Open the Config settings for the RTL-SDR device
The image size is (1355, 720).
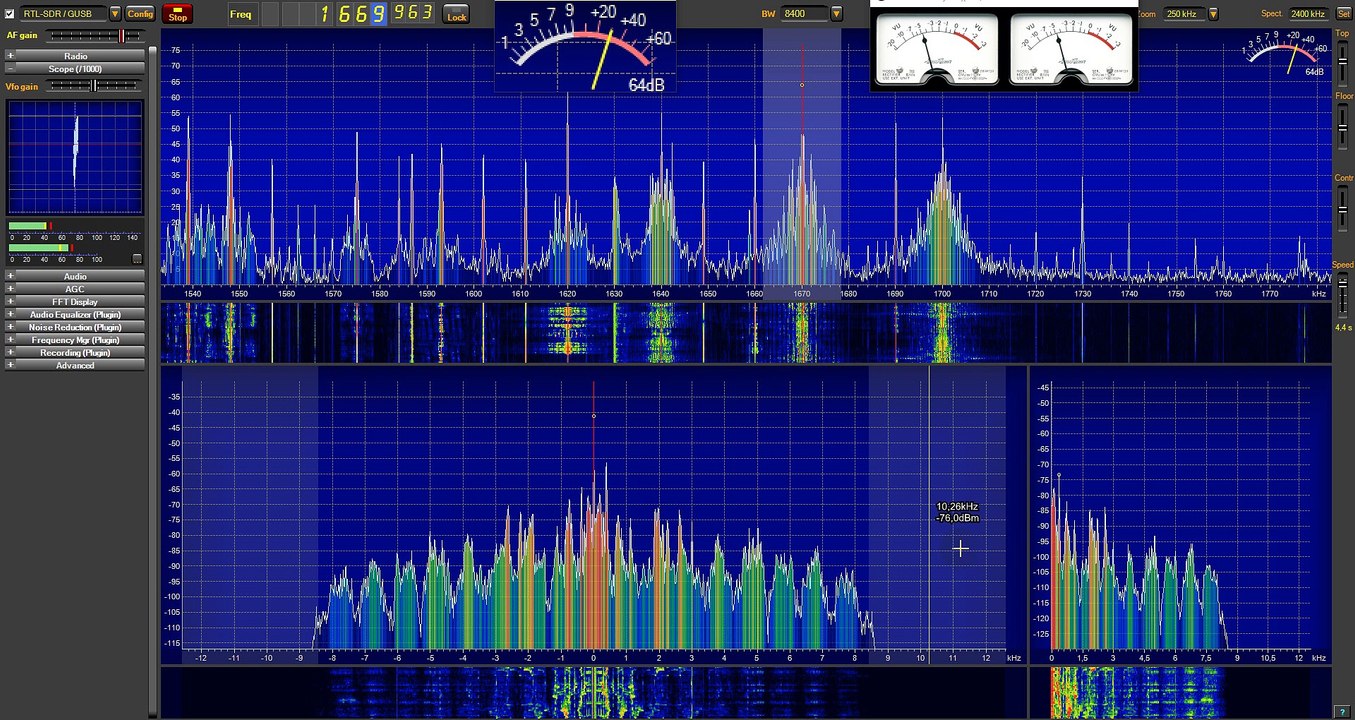click(x=140, y=13)
